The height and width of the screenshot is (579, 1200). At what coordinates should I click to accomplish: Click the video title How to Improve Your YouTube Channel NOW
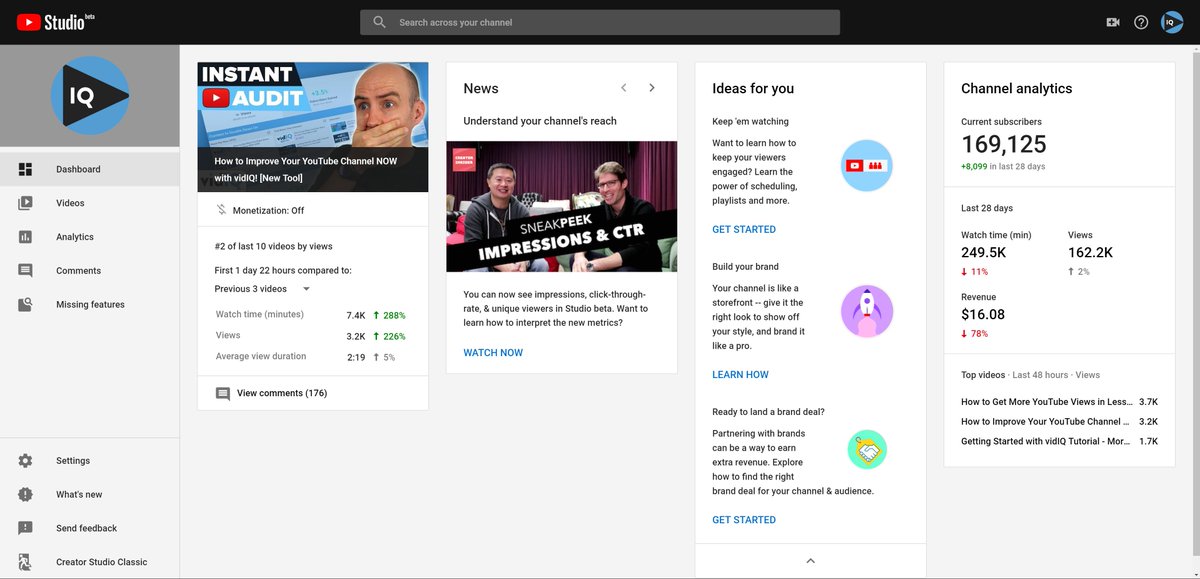coord(308,169)
